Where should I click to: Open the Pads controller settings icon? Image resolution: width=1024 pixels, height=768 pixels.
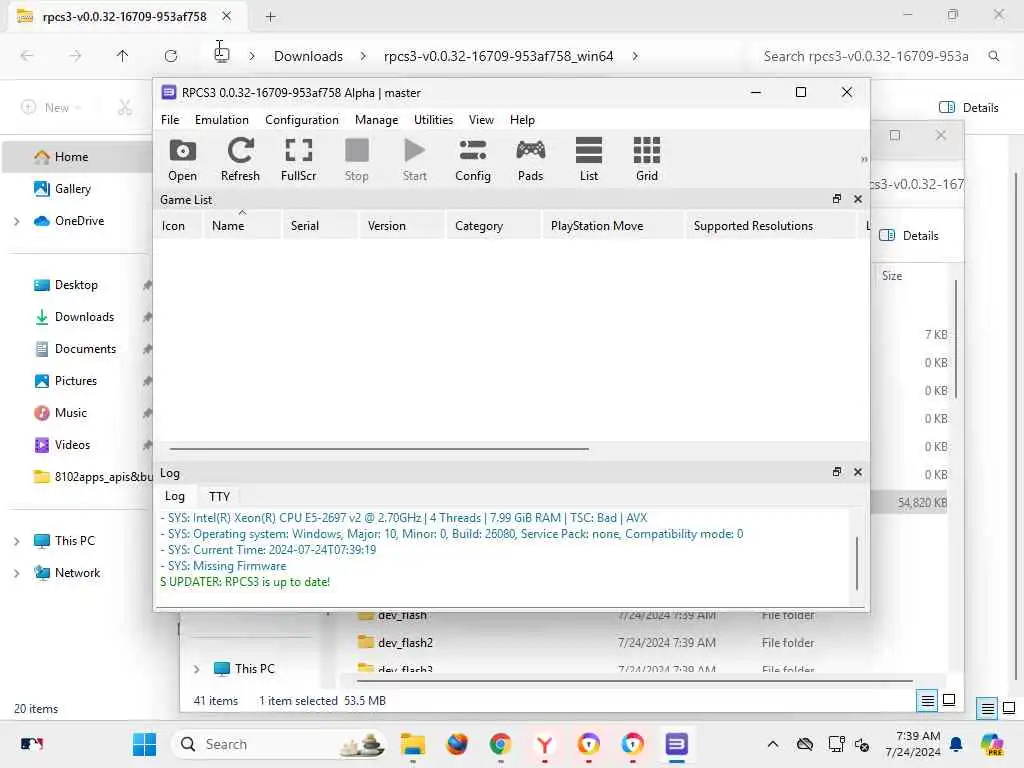tap(530, 159)
